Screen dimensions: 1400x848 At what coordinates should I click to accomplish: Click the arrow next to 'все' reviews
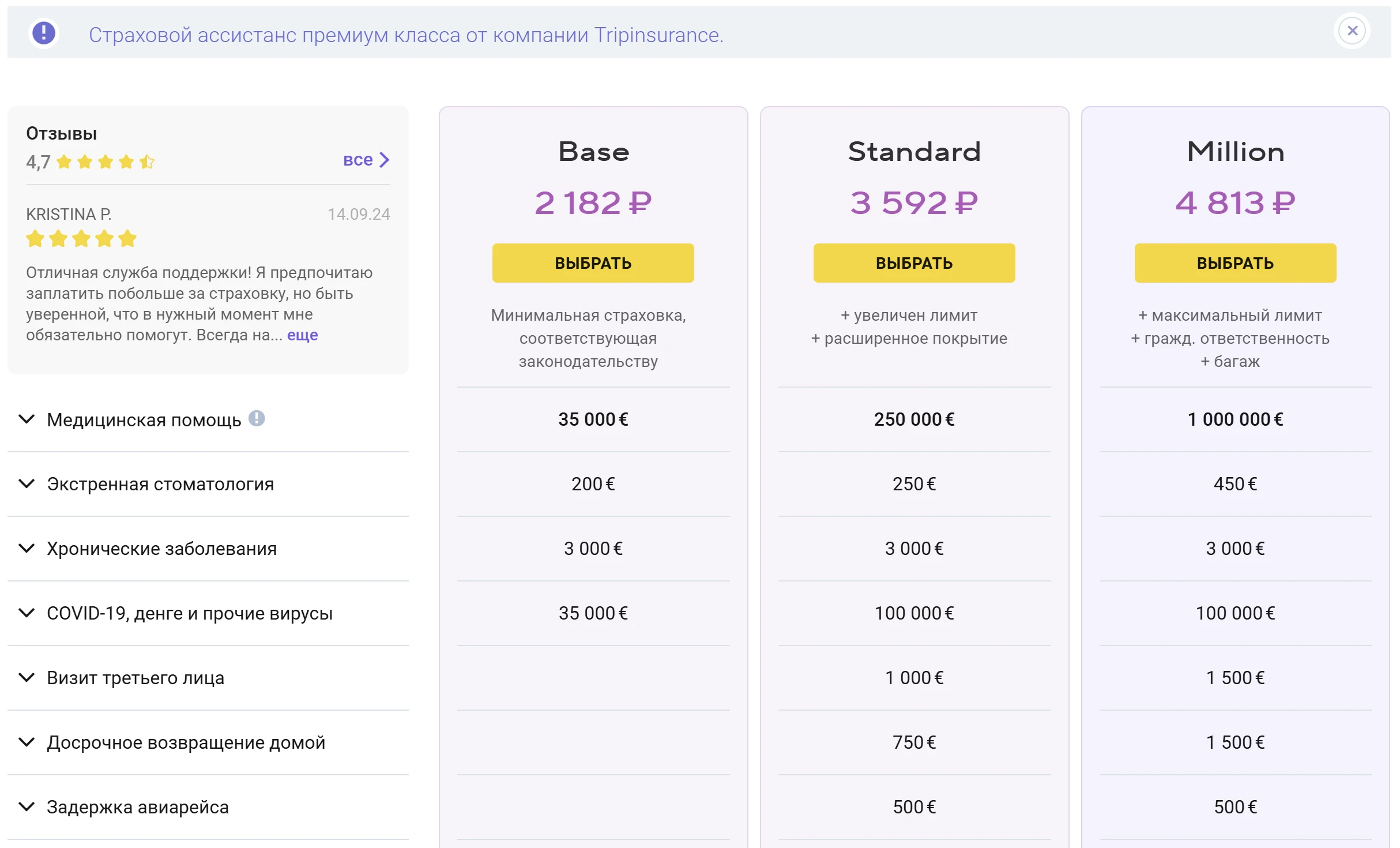385,160
